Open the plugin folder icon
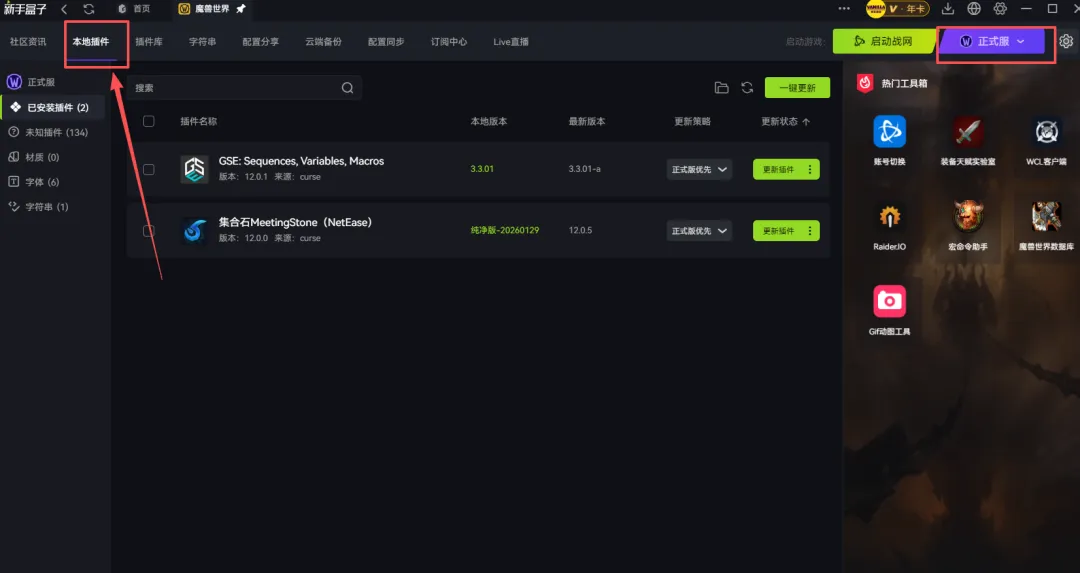This screenshot has width=1080, height=573. click(x=721, y=87)
